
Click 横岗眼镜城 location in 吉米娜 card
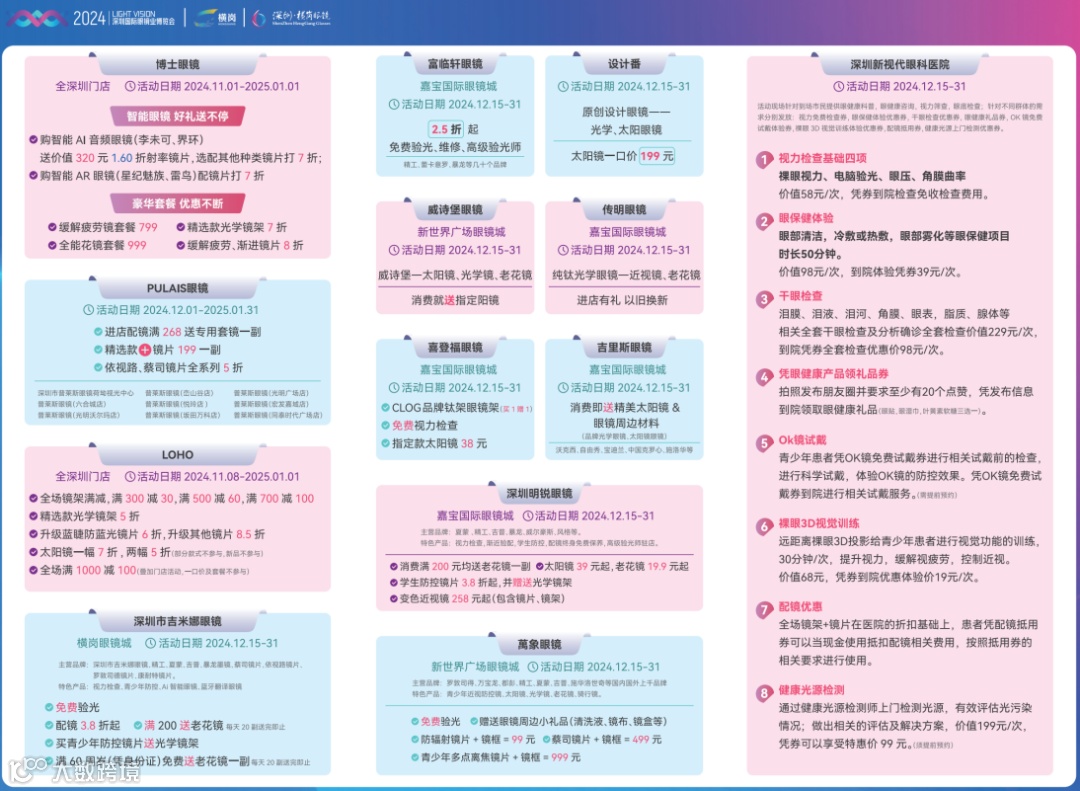click(104, 643)
